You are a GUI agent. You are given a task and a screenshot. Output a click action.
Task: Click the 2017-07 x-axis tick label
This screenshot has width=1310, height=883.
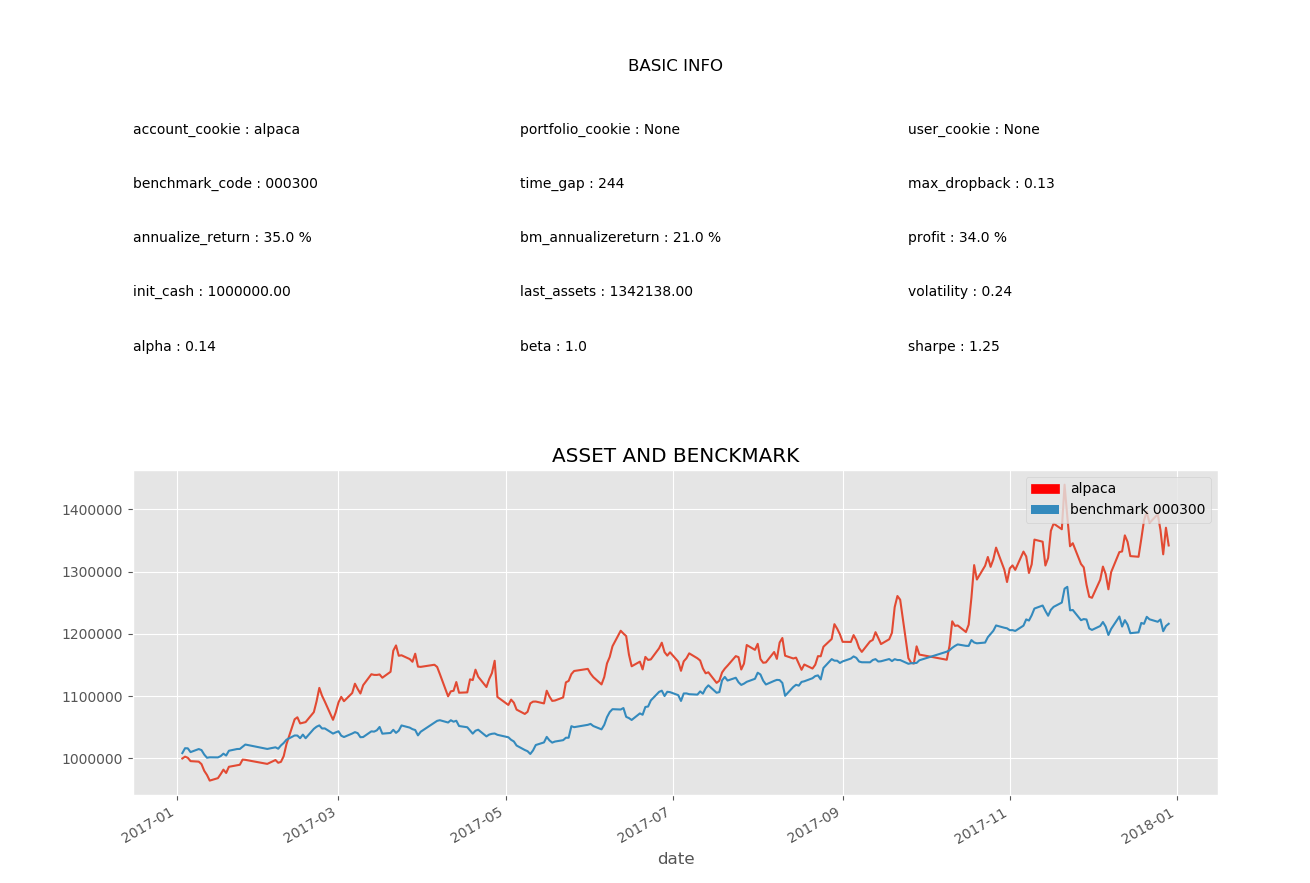tap(647, 824)
